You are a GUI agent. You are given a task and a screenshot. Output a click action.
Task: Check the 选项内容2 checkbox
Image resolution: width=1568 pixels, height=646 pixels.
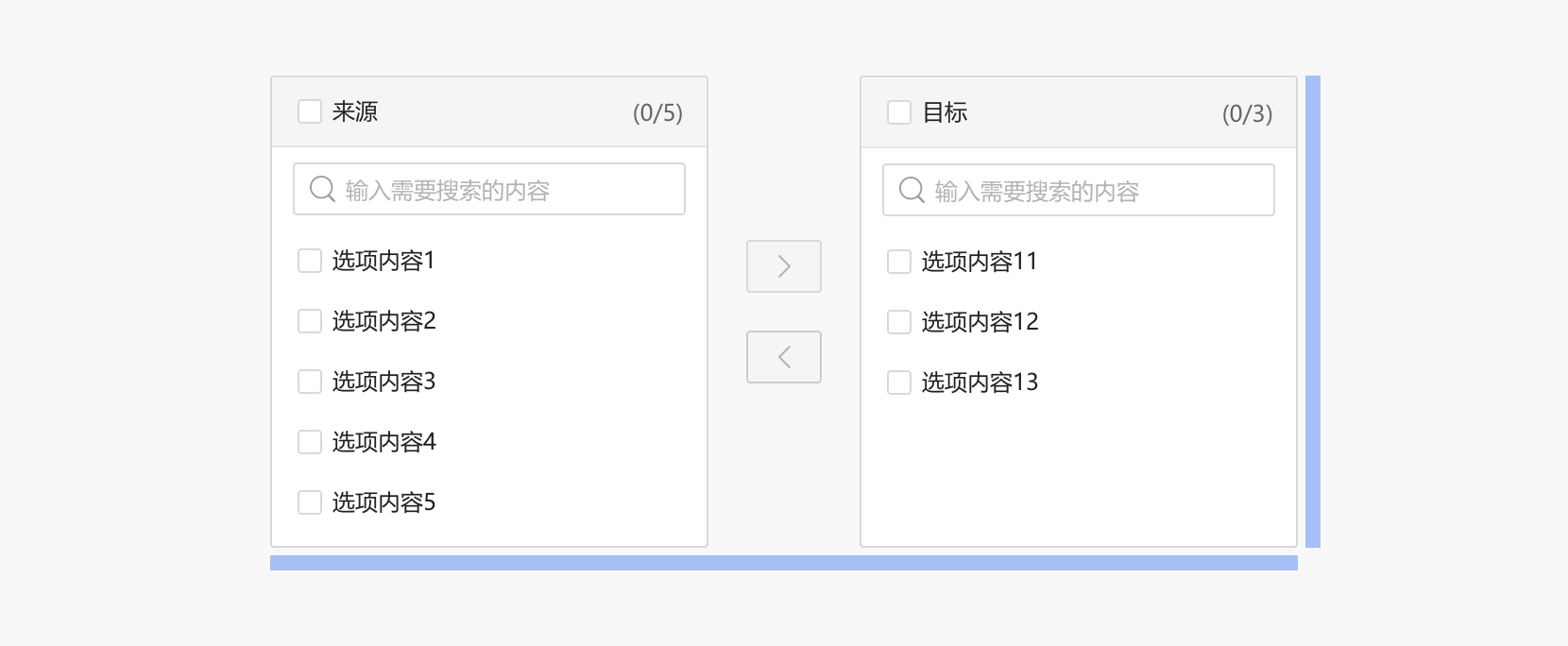310,321
